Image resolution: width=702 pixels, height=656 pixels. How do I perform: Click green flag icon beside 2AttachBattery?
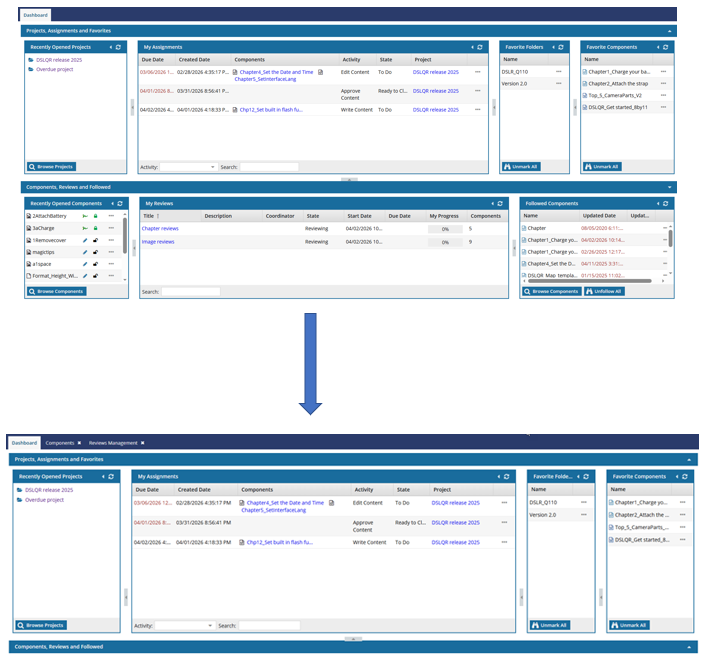click(x=85, y=216)
